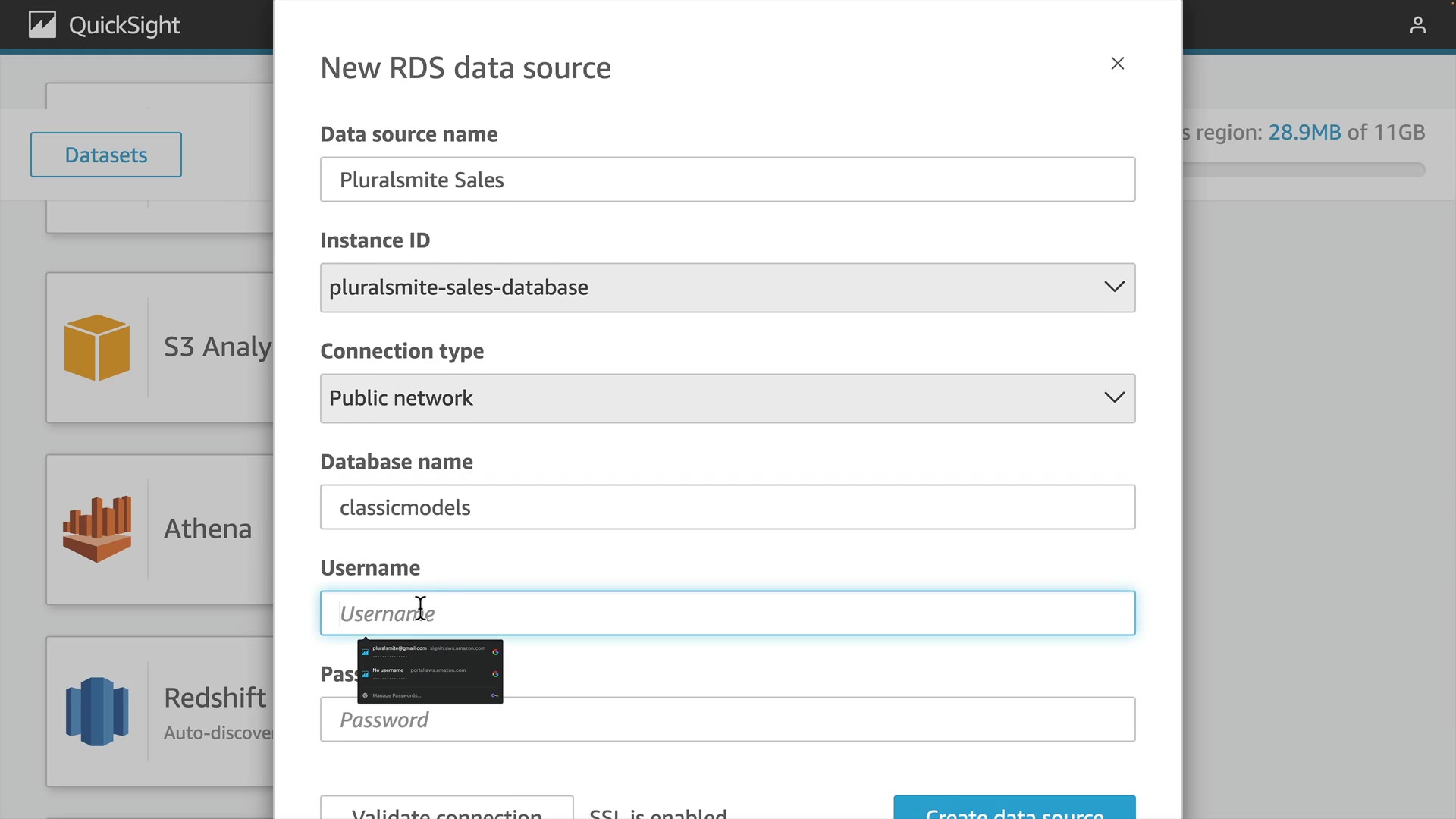Click key icon beside Manage Passwords
Viewport: 1456px width, 819px height.
click(x=494, y=695)
